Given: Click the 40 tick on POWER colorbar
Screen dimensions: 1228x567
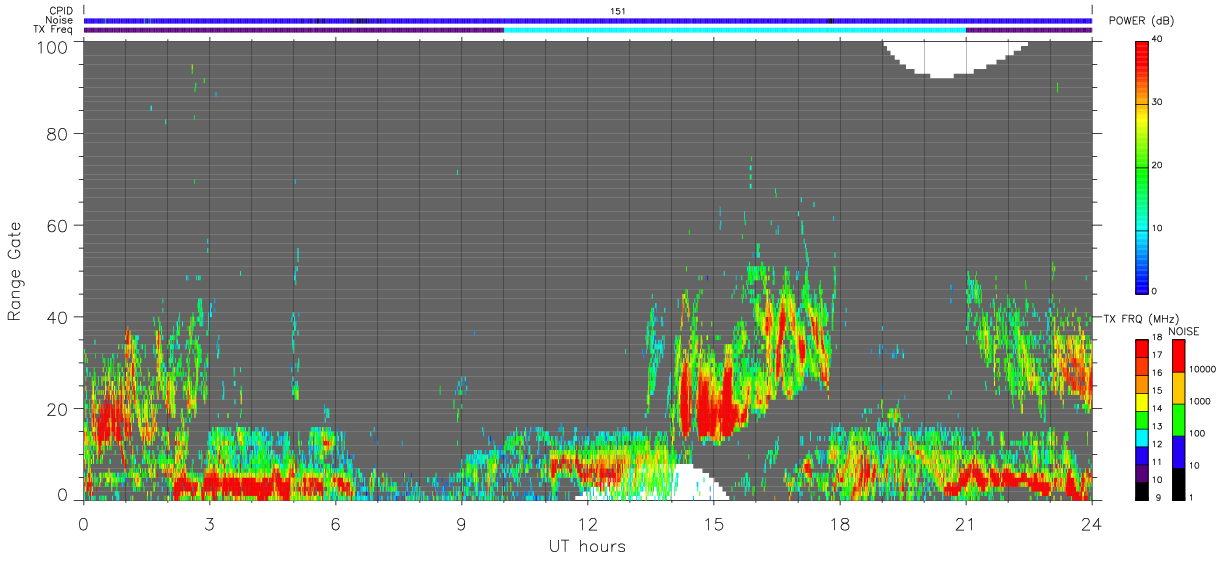Looking at the screenshot, I should [x=1158, y=39].
